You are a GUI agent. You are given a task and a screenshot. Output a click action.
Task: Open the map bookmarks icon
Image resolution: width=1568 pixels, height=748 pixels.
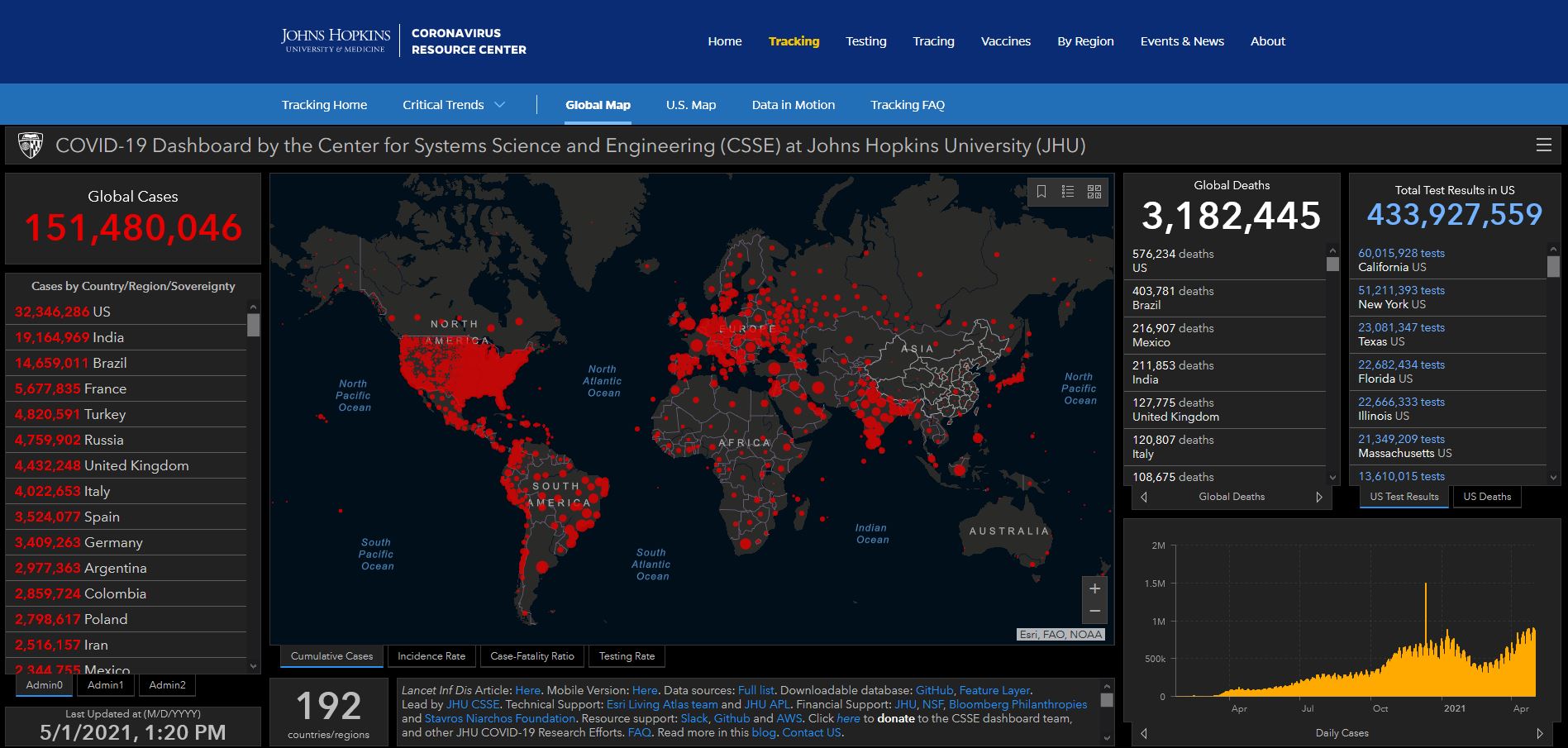pyautogui.click(x=1041, y=192)
